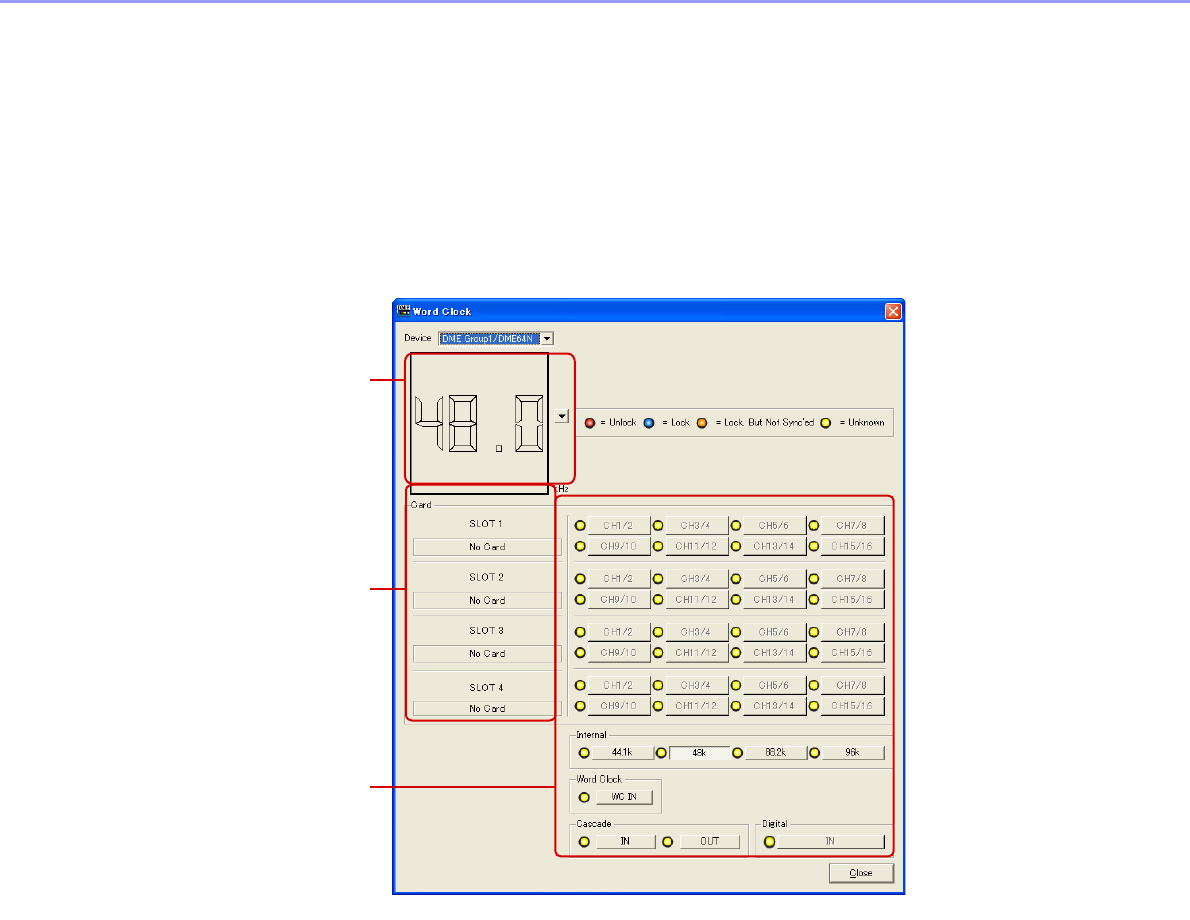Choose Cascade IN as clock source
The height and width of the screenshot is (920, 1190).
click(625, 841)
